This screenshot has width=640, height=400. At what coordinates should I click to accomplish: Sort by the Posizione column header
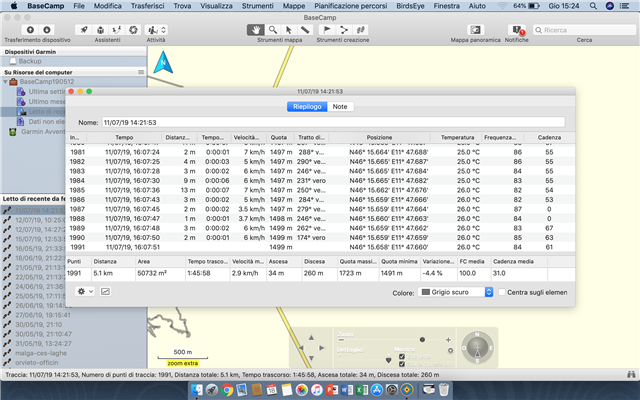click(379, 138)
